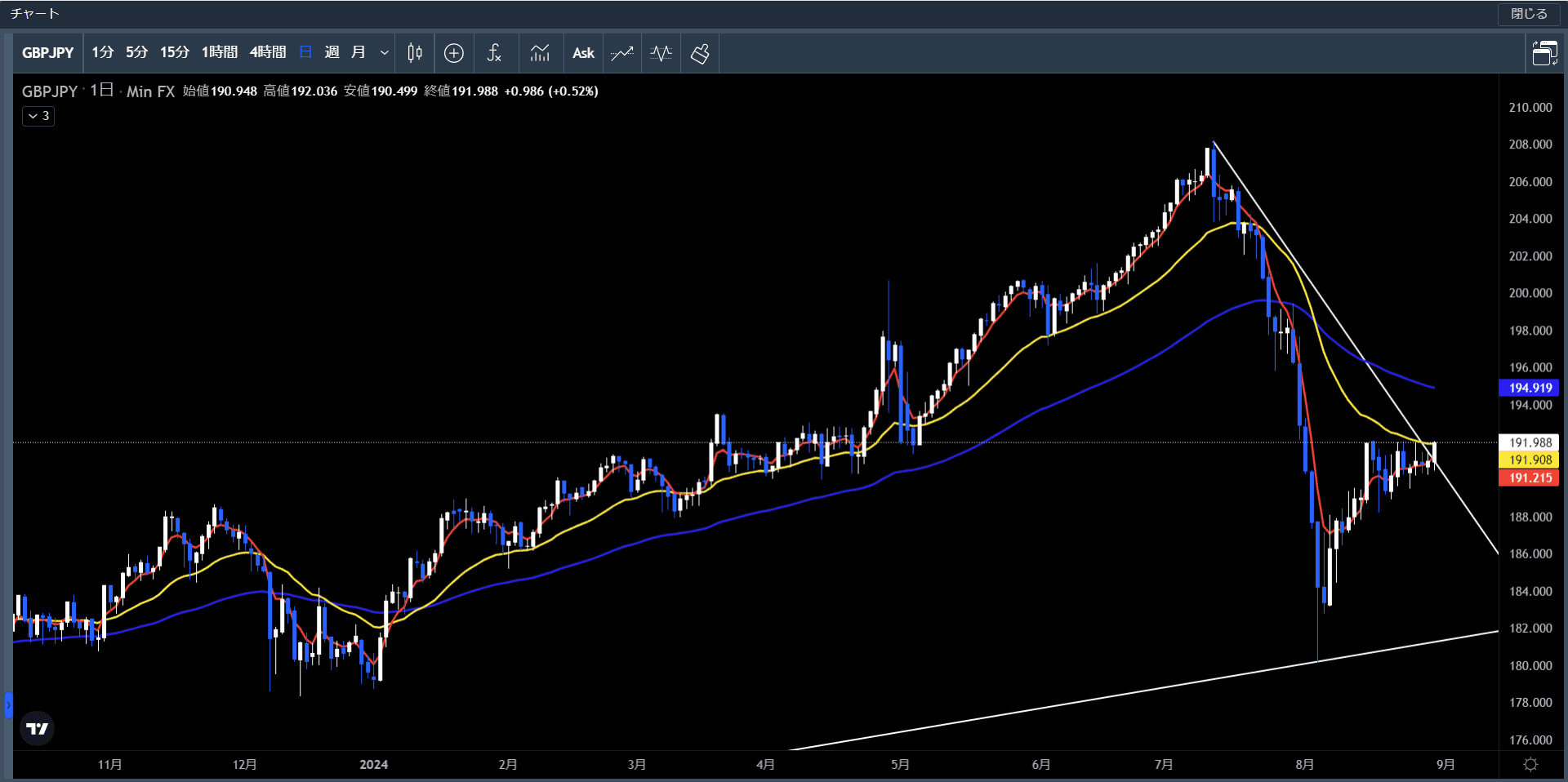Click the 191.988 current price label
The height and width of the screenshot is (782, 1568).
point(1530,442)
